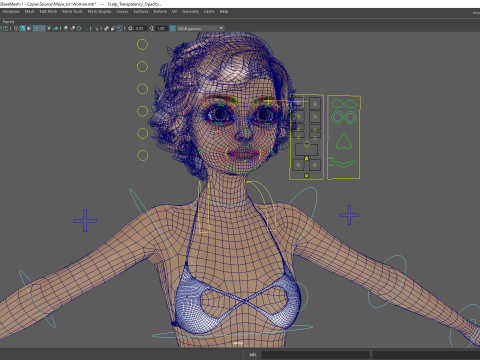Select the third yellow circle control from top
The height and width of the screenshot is (360, 480).
tap(142, 89)
